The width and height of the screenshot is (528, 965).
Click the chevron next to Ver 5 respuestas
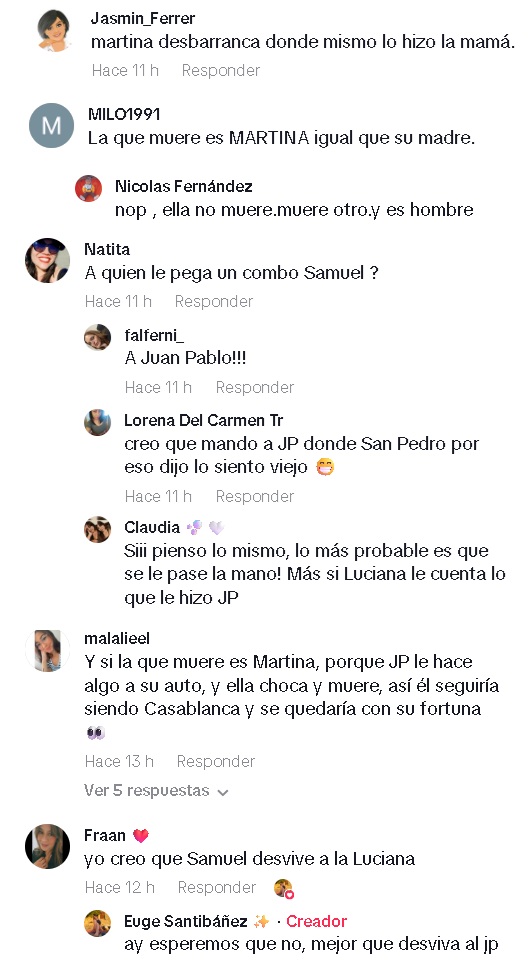pos(223,792)
